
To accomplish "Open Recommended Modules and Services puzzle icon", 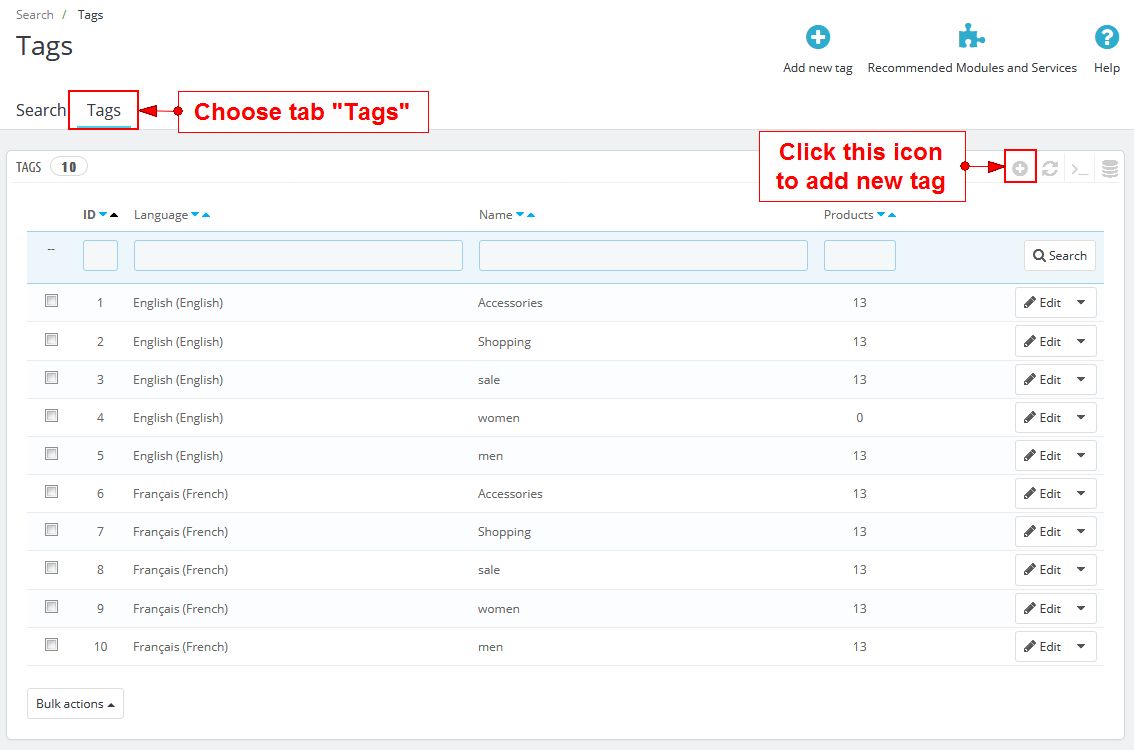I will pos(971,38).
